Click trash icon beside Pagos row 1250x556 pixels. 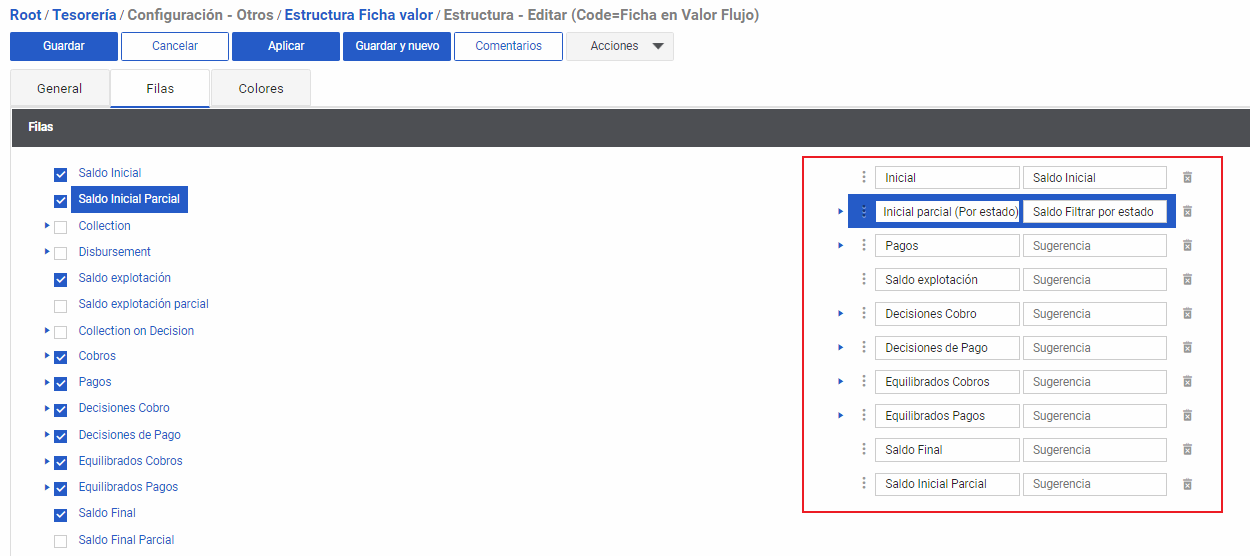tap(1187, 246)
